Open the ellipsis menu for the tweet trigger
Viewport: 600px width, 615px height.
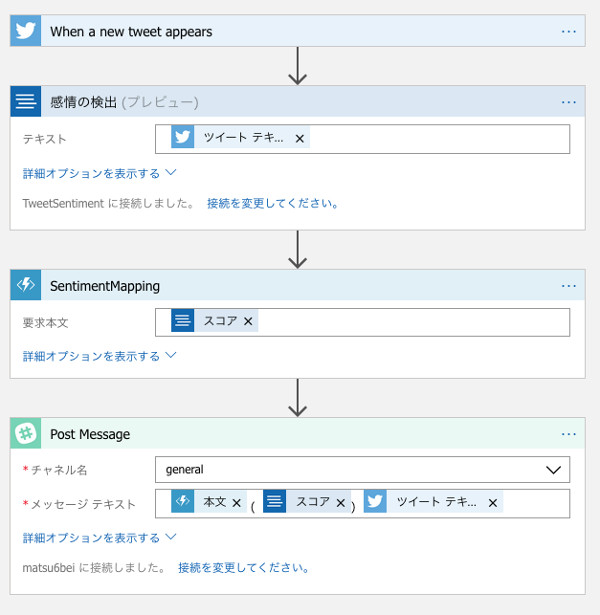(569, 31)
